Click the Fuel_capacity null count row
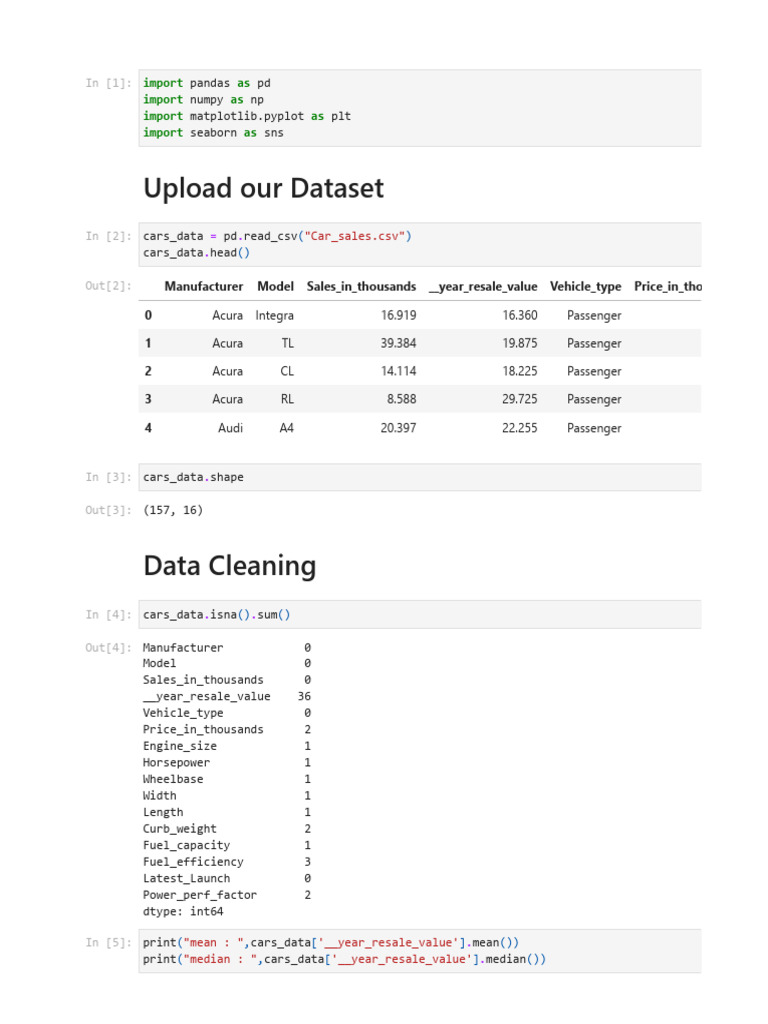The image size is (768, 1024). click(x=227, y=845)
